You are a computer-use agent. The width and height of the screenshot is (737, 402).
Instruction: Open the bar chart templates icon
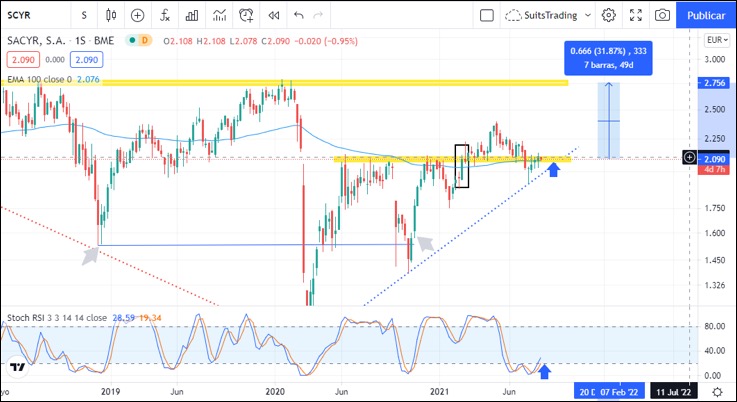pos(192,15)
